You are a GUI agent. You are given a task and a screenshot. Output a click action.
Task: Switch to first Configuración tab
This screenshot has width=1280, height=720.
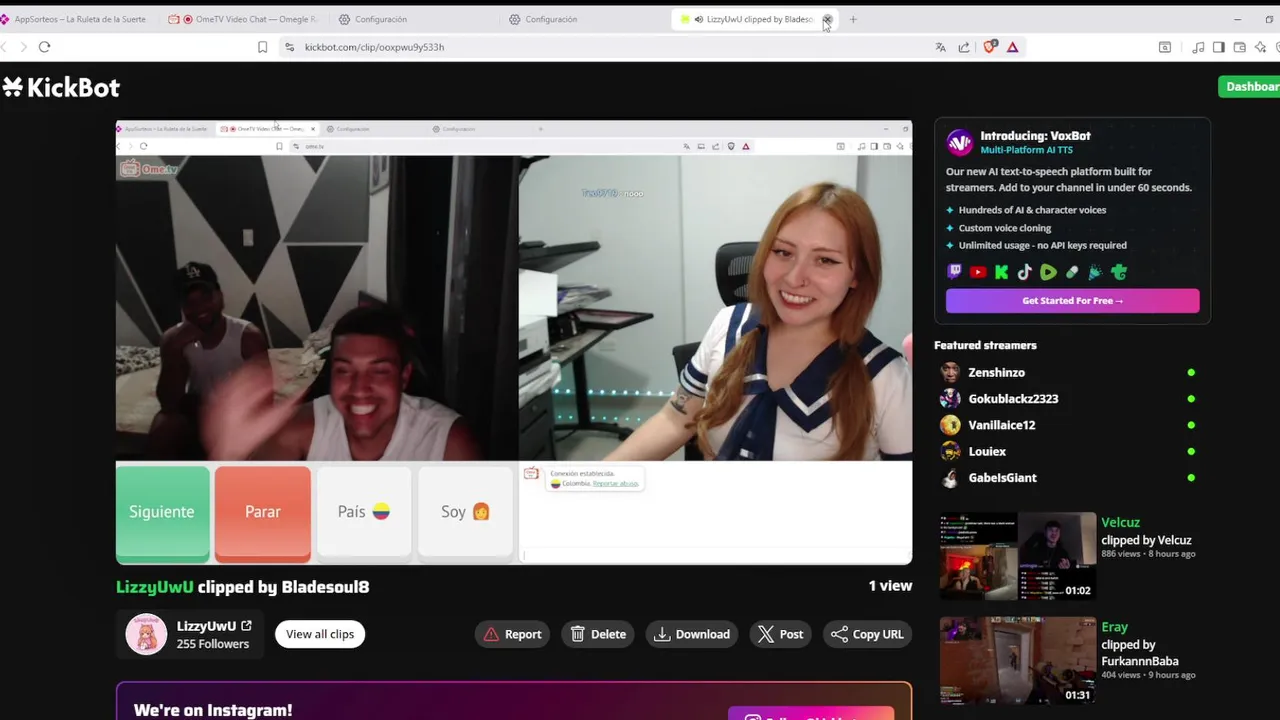coord(415,19)
